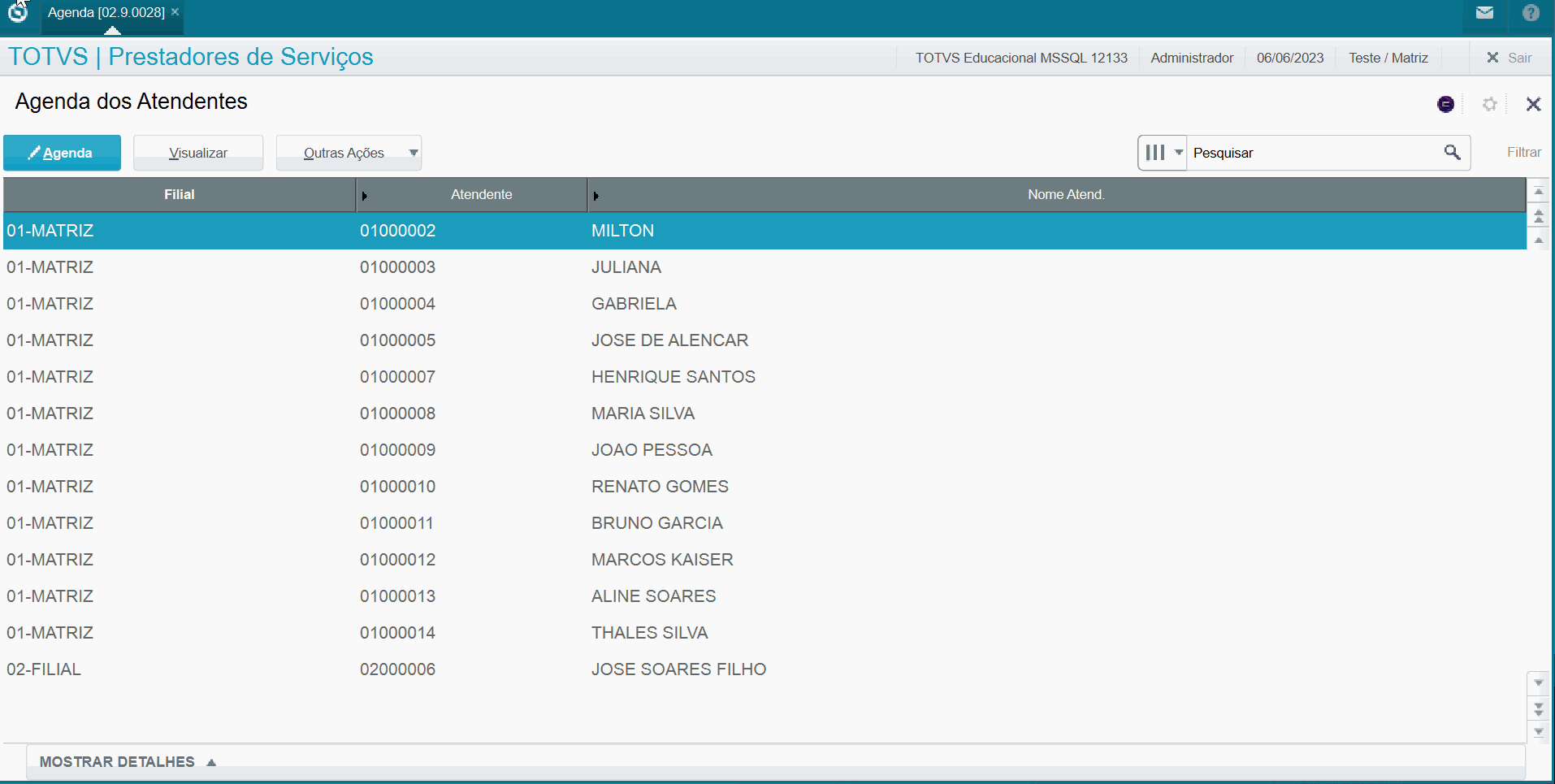
Task: Select the BRUNO GARCIA row
Action: point(765,523)
